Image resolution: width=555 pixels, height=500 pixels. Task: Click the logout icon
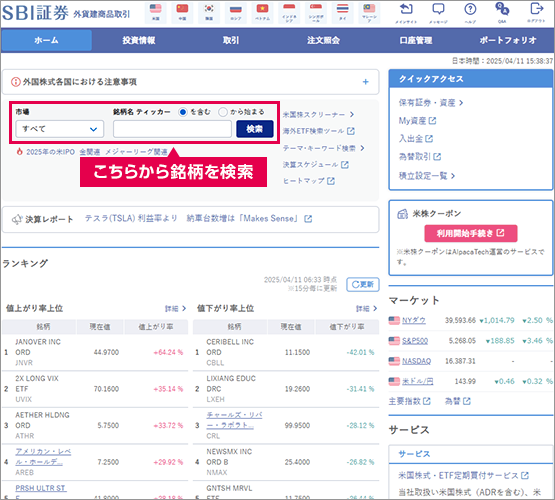click(537, 12)
